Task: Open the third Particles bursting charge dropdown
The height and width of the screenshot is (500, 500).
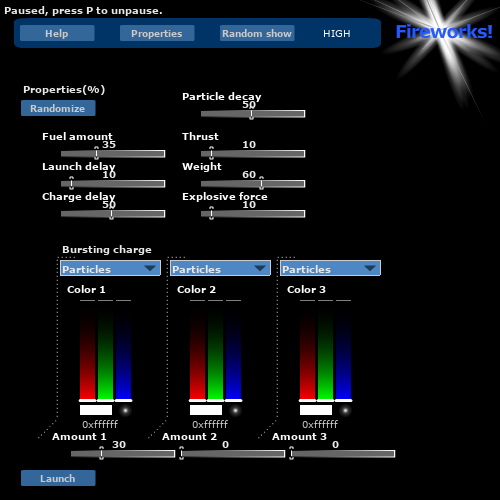Action: pyautogui.click(x=330, y=268)
